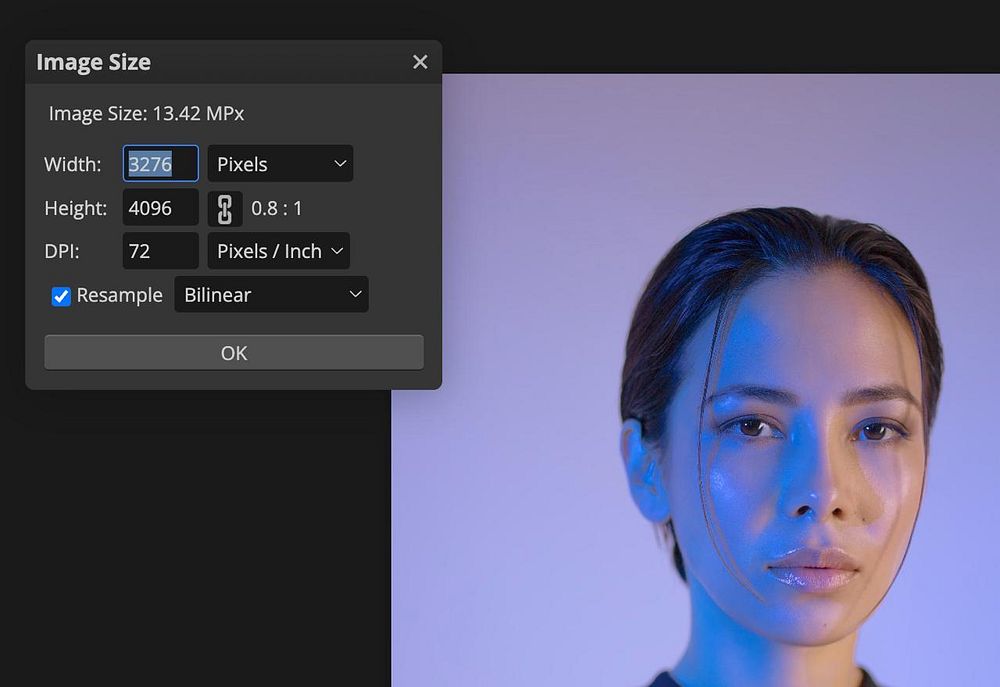The height and width of the screenshot is (687, 1000).
Task: Click the '0.8 : 1' ratio text
Action: click(277, 209)
